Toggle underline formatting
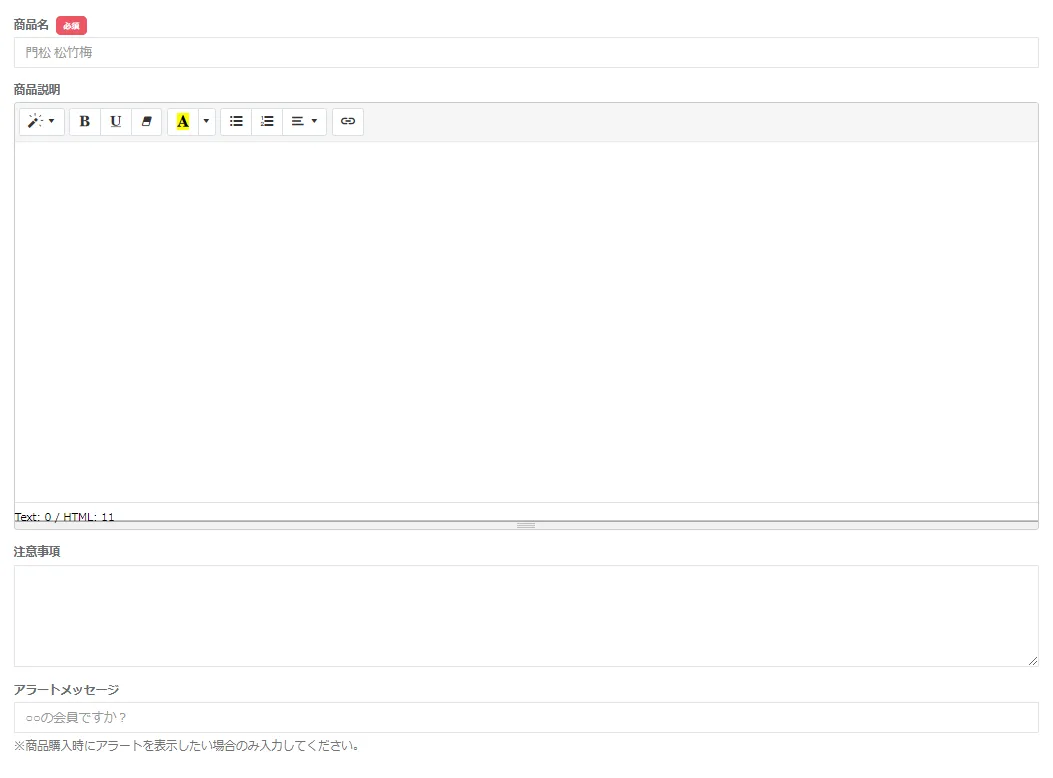The width and height of the screenshot is (1053, 778). (x=116, y=121)
